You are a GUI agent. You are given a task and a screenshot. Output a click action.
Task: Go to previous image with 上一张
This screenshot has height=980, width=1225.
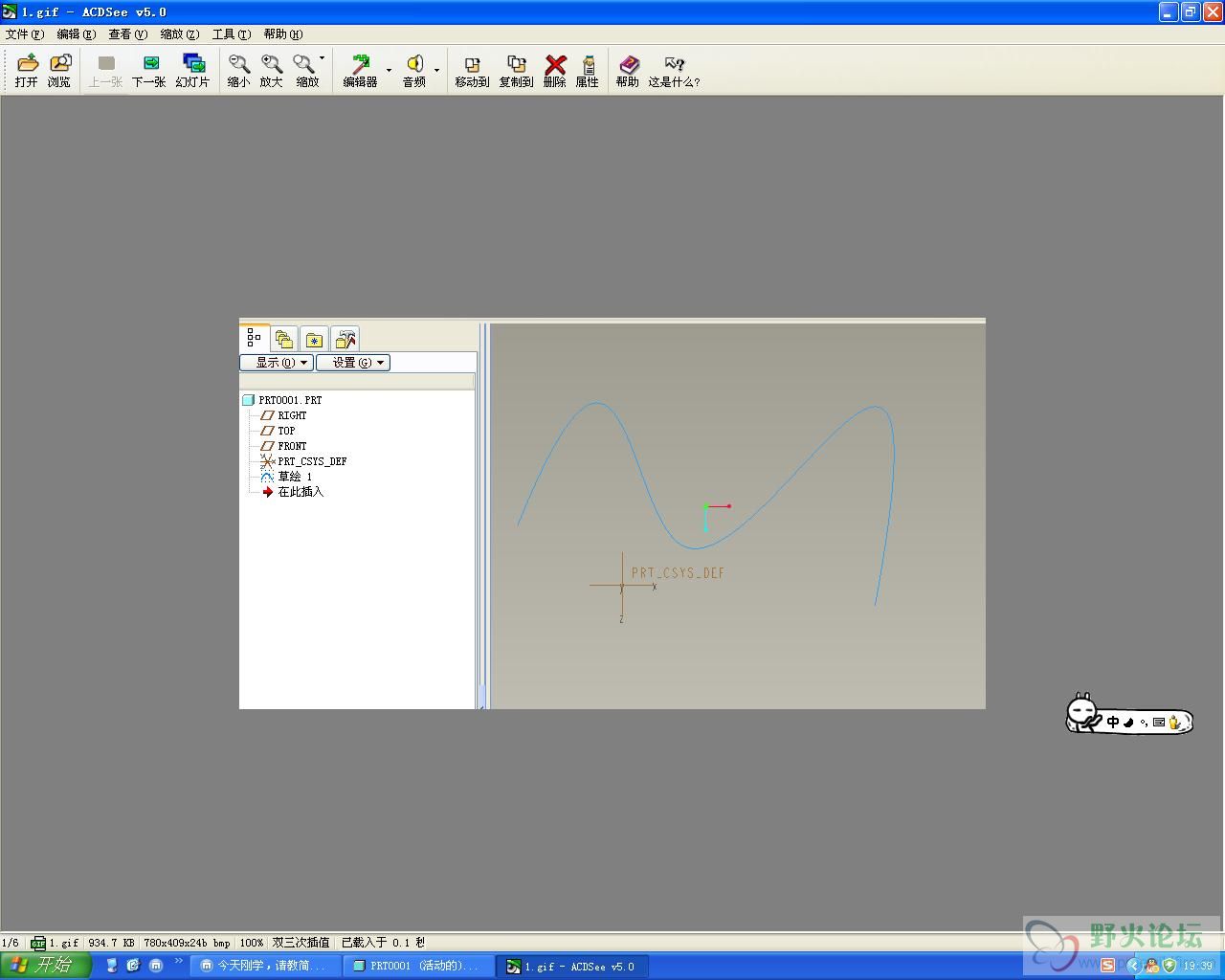(x=105, y=71)
